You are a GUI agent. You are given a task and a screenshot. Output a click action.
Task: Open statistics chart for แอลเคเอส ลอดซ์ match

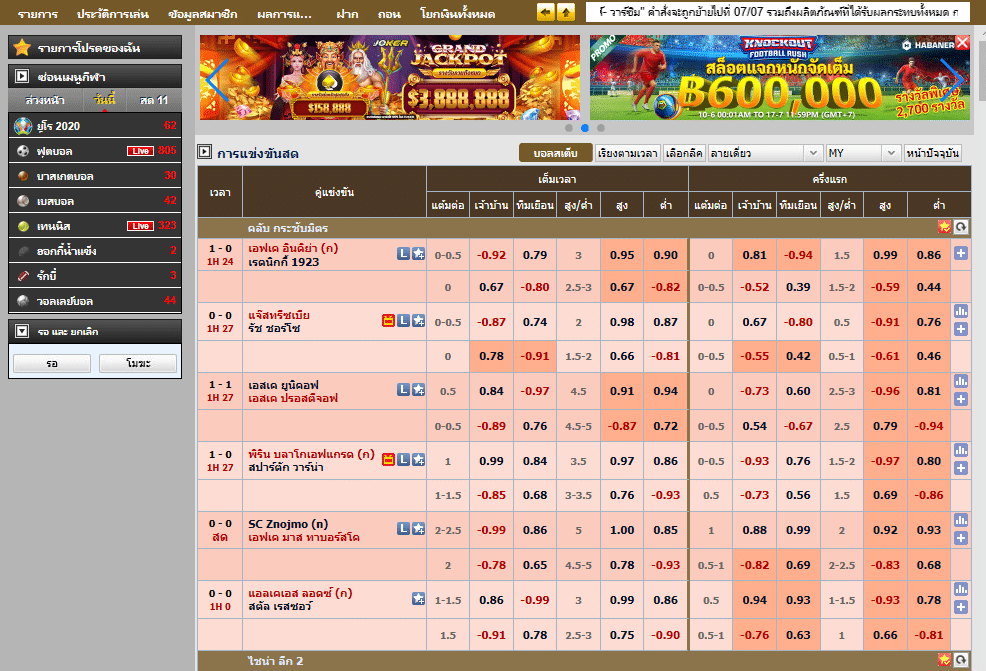[x=961, y=589]
